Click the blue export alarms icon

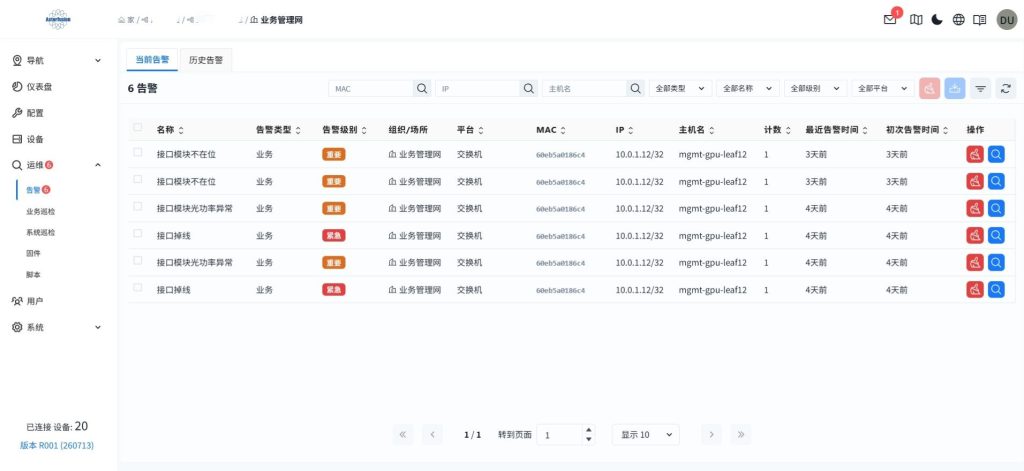point(955,88)
